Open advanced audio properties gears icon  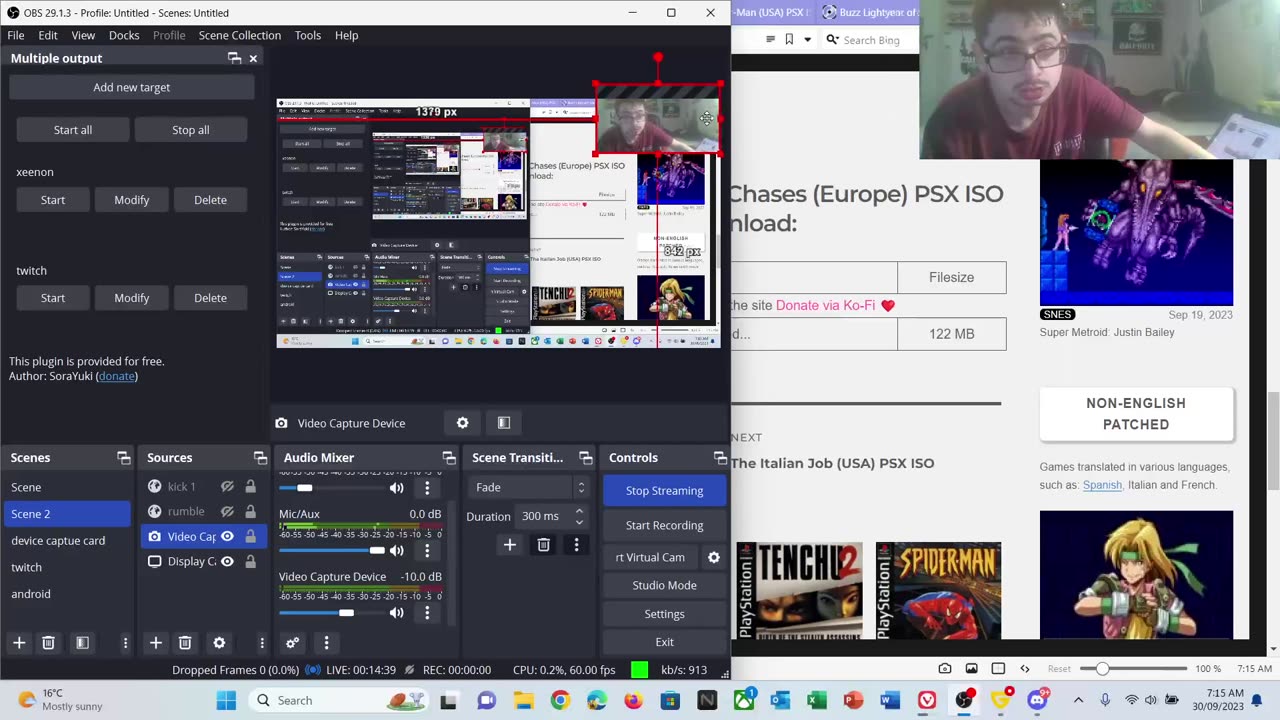point(292,643)
